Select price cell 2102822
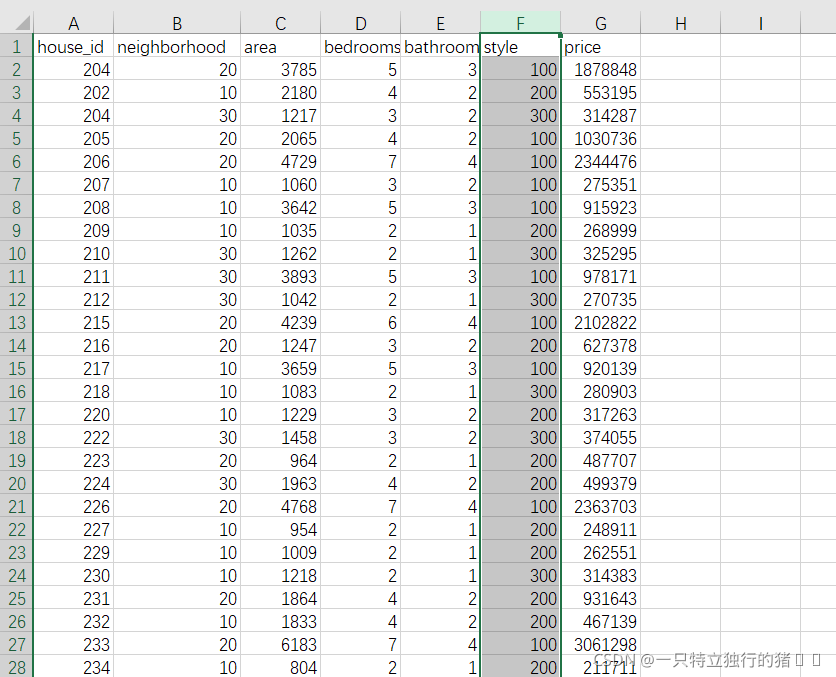 pos(600,323)
